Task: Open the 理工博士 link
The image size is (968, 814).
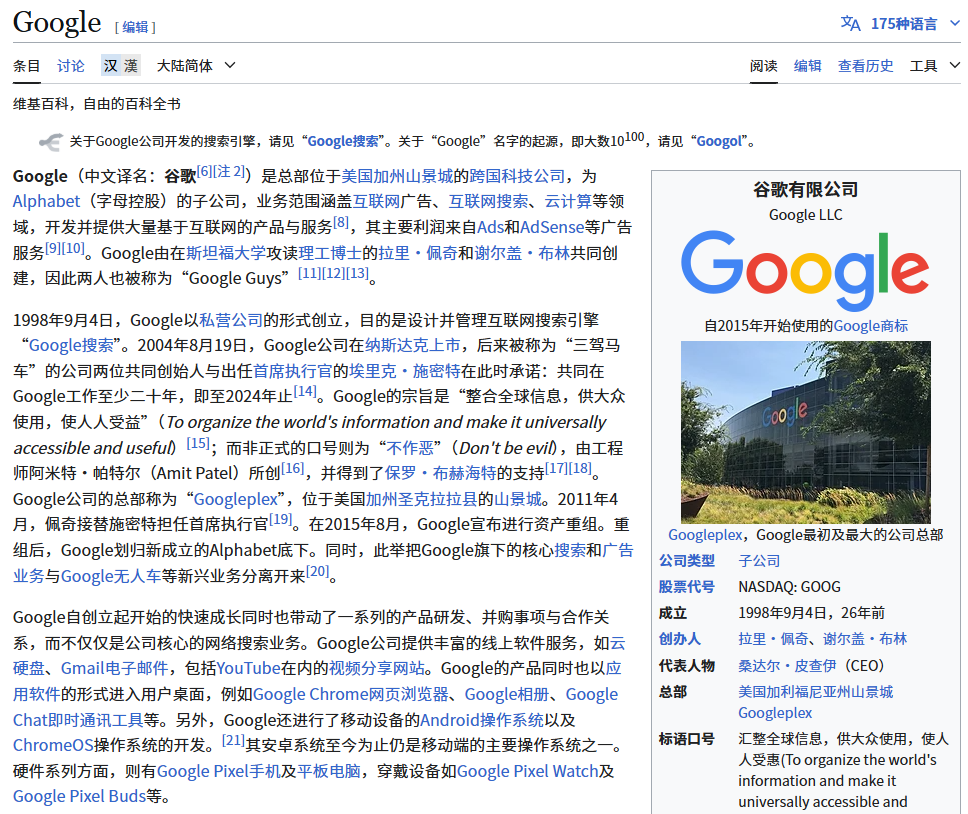Action: point(330,253)
